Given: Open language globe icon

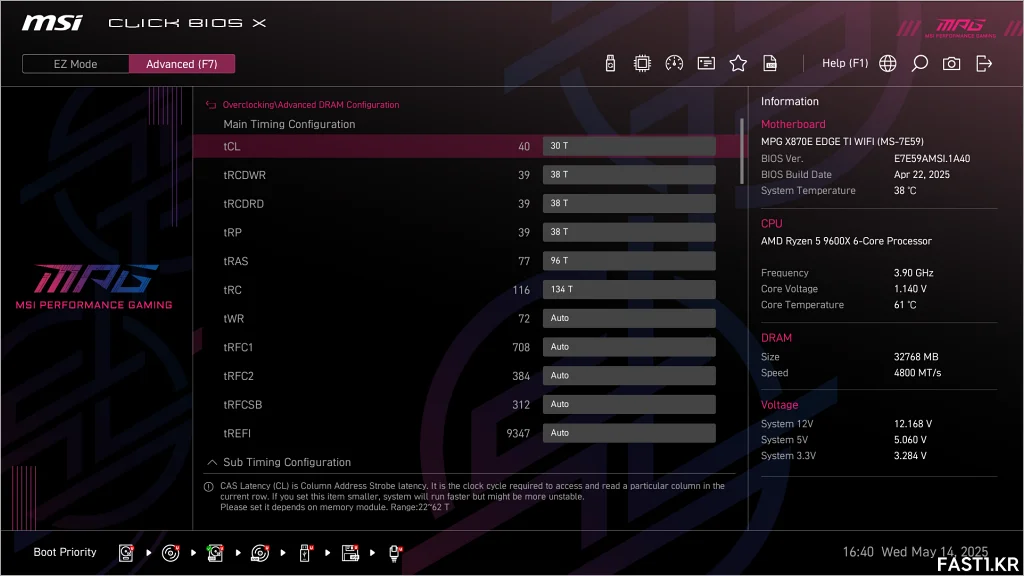Looking at the screenshot, I should pyautogui.click(x=888, y=63).
